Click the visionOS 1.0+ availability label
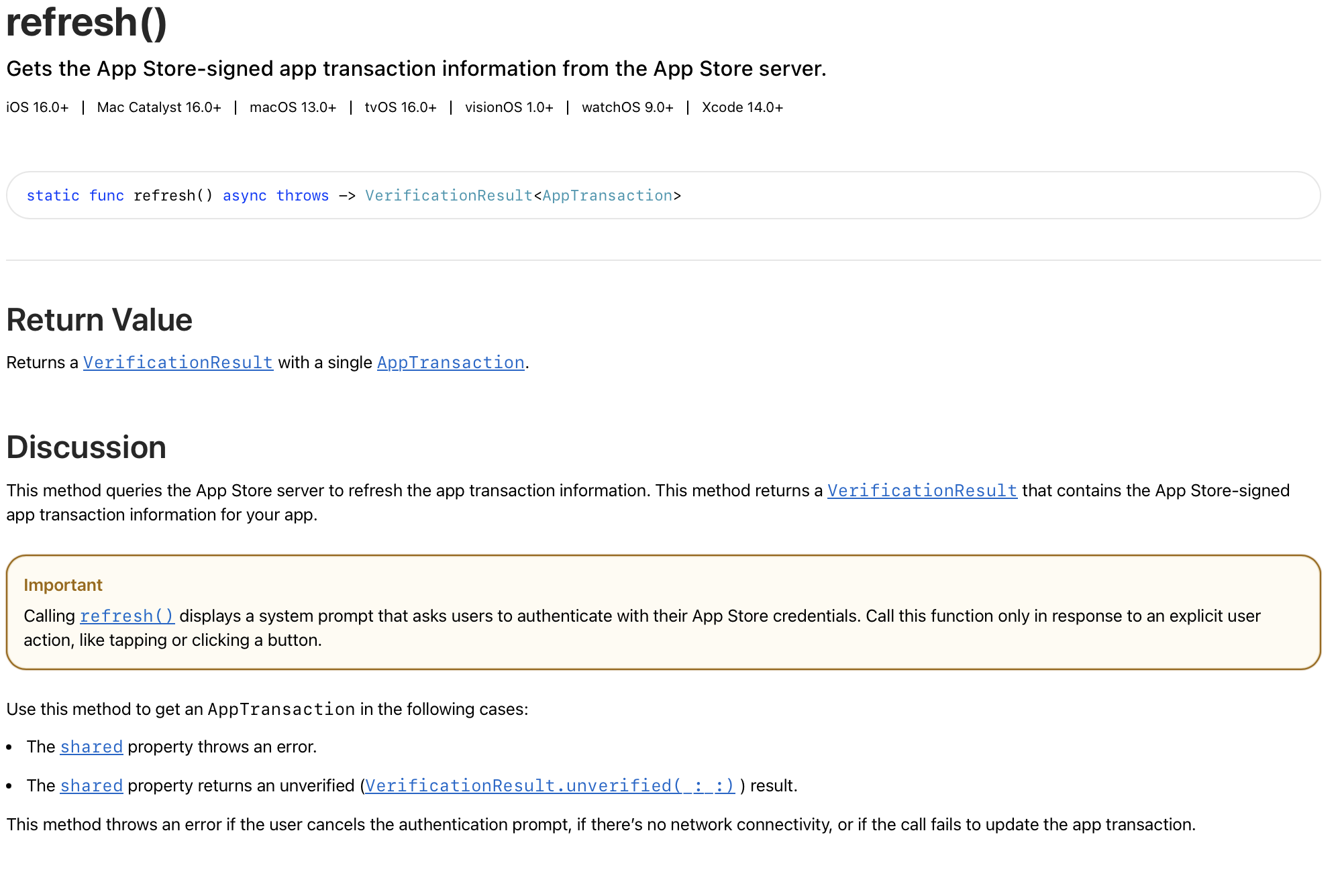This screenshot has height=896, width=1342. pos(509,107)
